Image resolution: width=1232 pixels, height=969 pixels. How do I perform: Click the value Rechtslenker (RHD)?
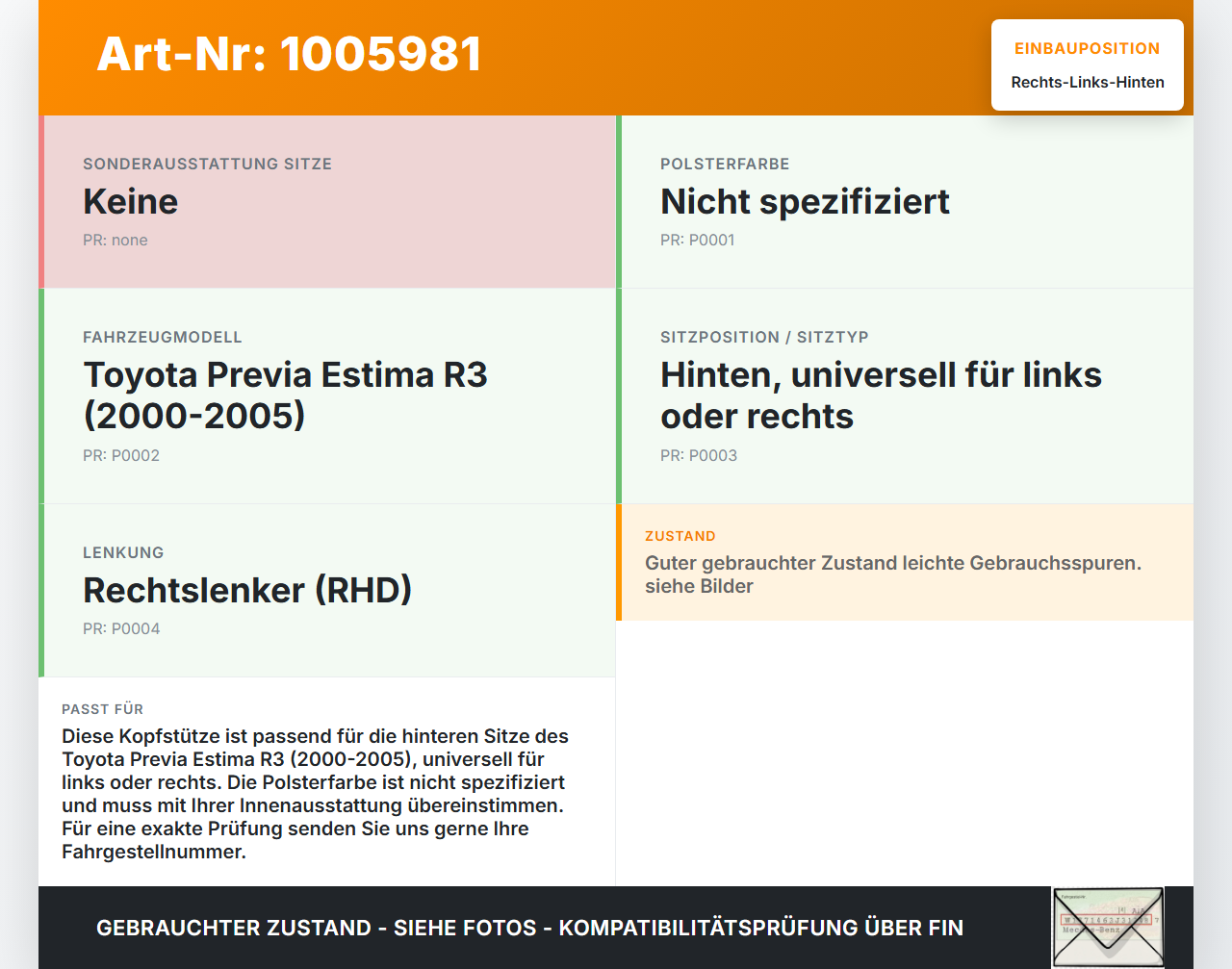point(247,590)
